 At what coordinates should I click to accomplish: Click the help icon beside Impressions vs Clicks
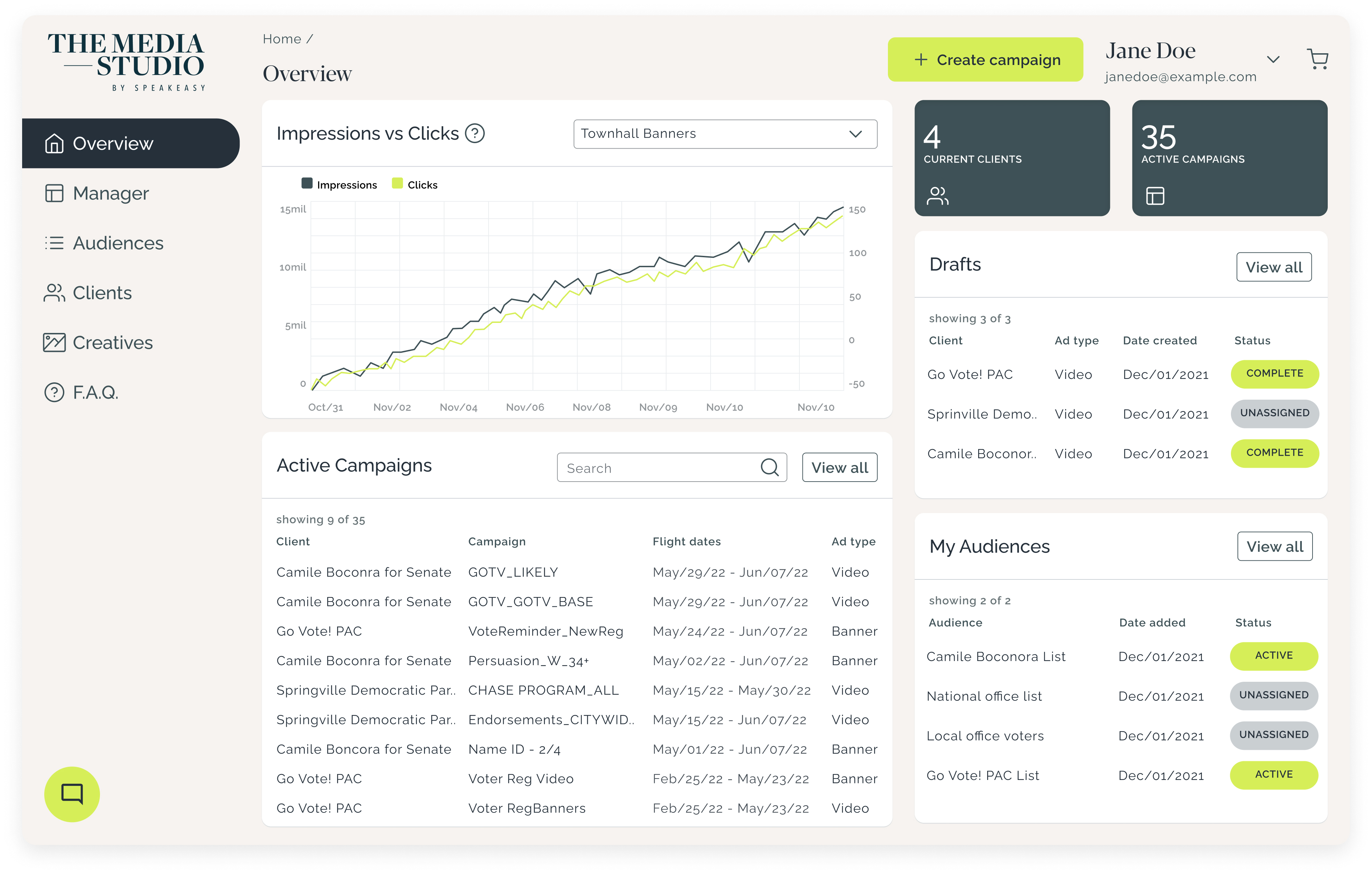click(x=475, y=133)
